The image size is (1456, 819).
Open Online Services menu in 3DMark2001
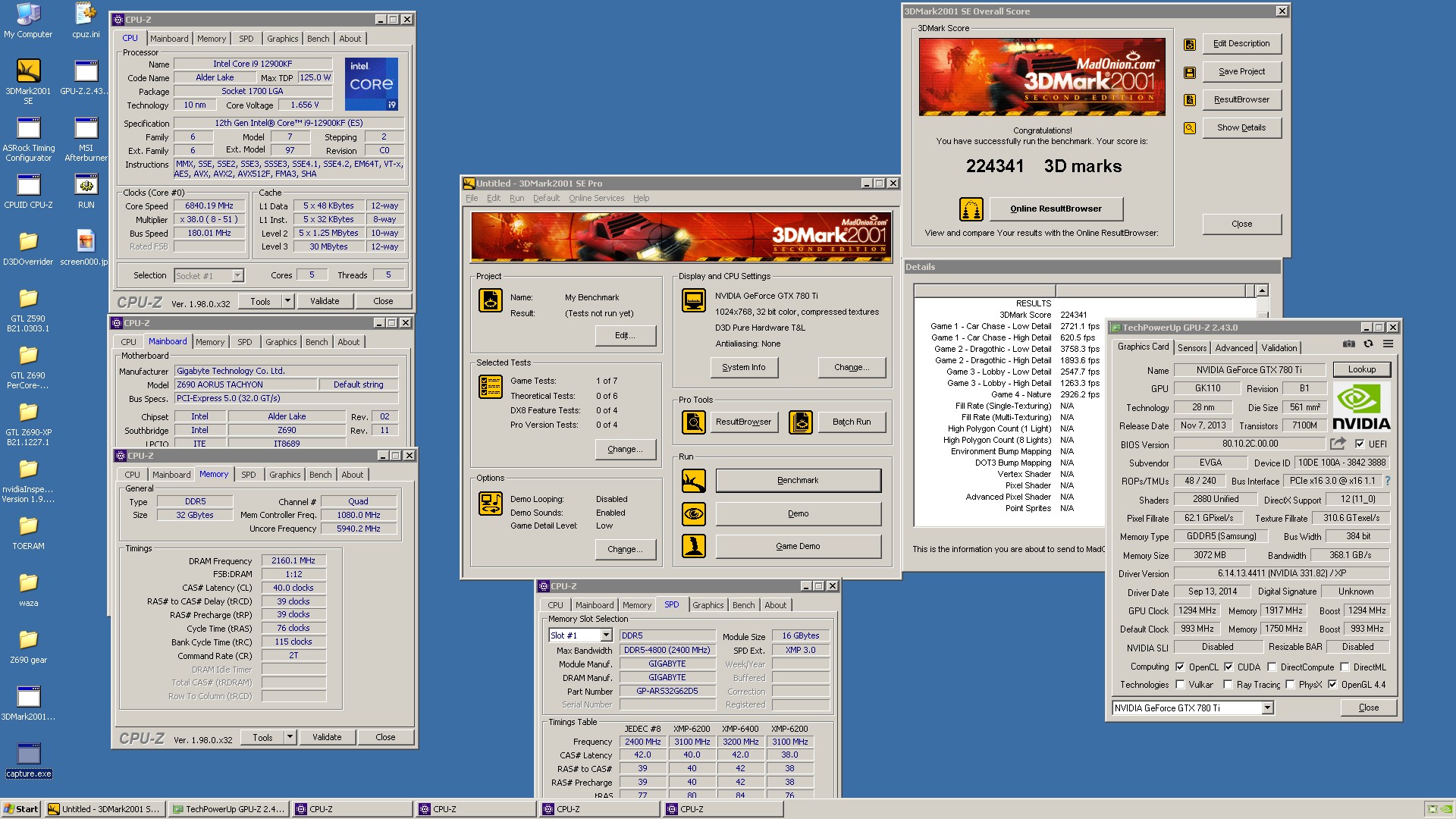pyautogui.click(x=596, y=198)
